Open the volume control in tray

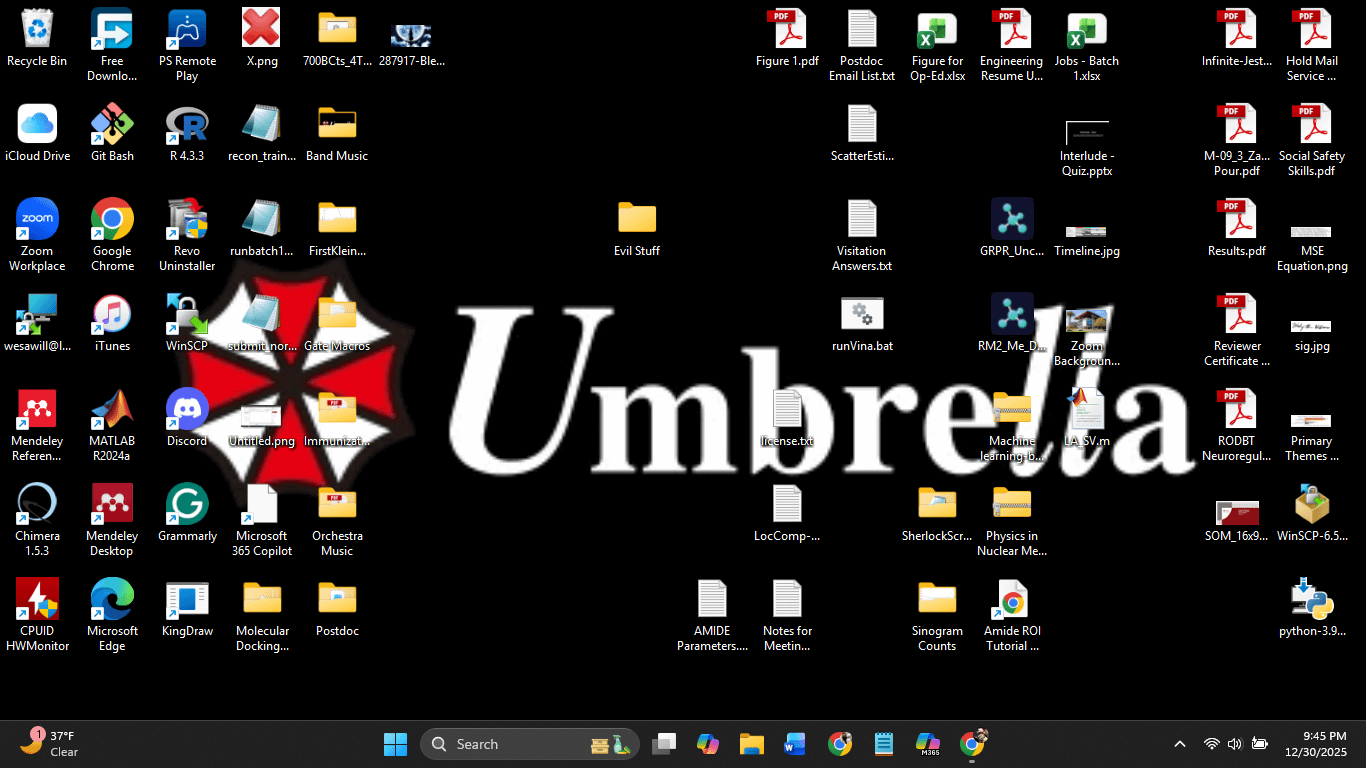tap(1235, 744)
